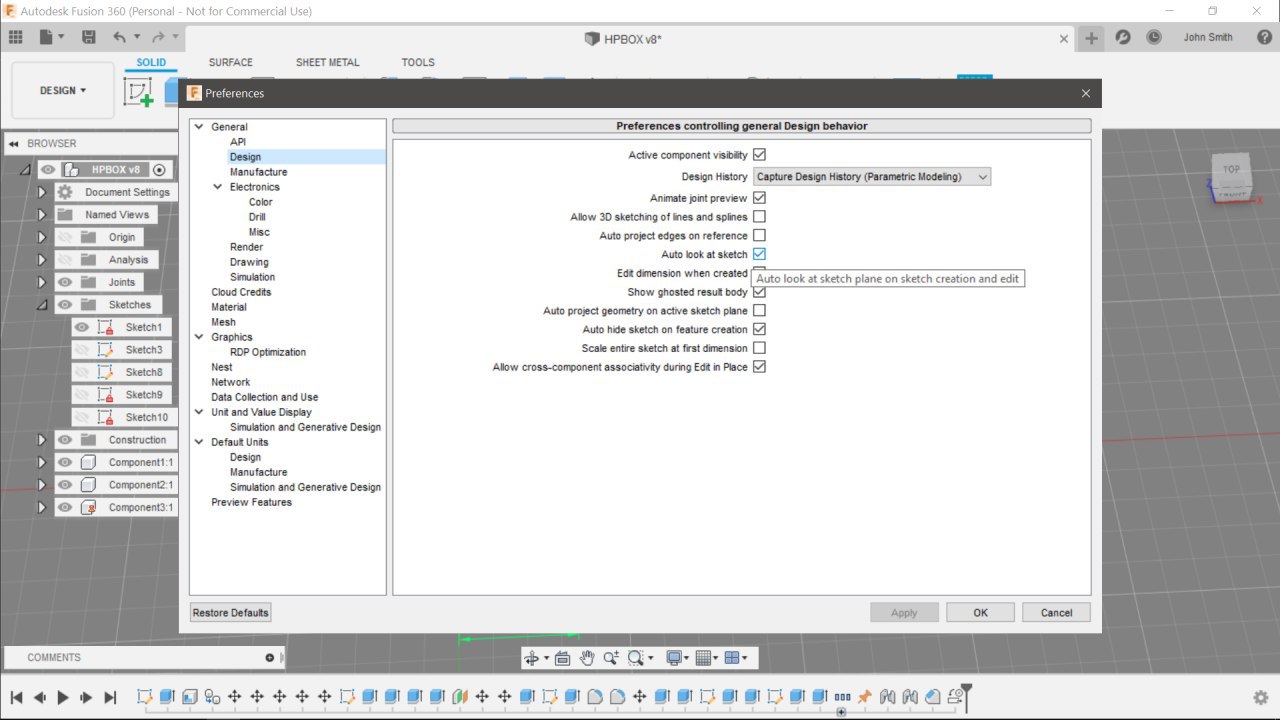Switch to the TOOLS tab
The width and height of the screenshot is (1280, 720).
[x=418, y=62]
